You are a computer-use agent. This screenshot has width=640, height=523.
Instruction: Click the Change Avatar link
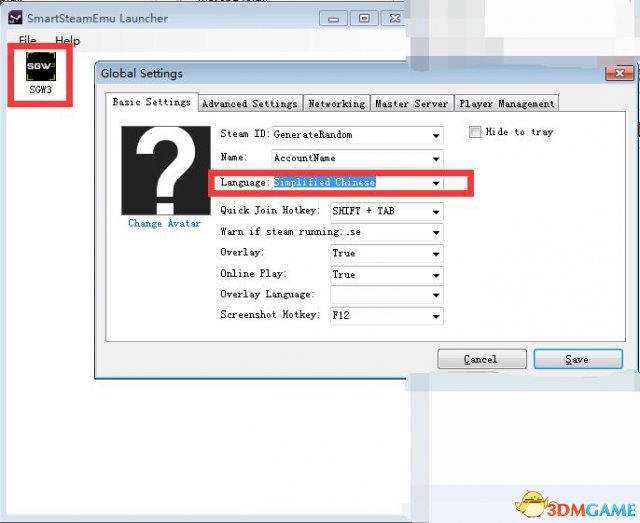click(165, 224)
